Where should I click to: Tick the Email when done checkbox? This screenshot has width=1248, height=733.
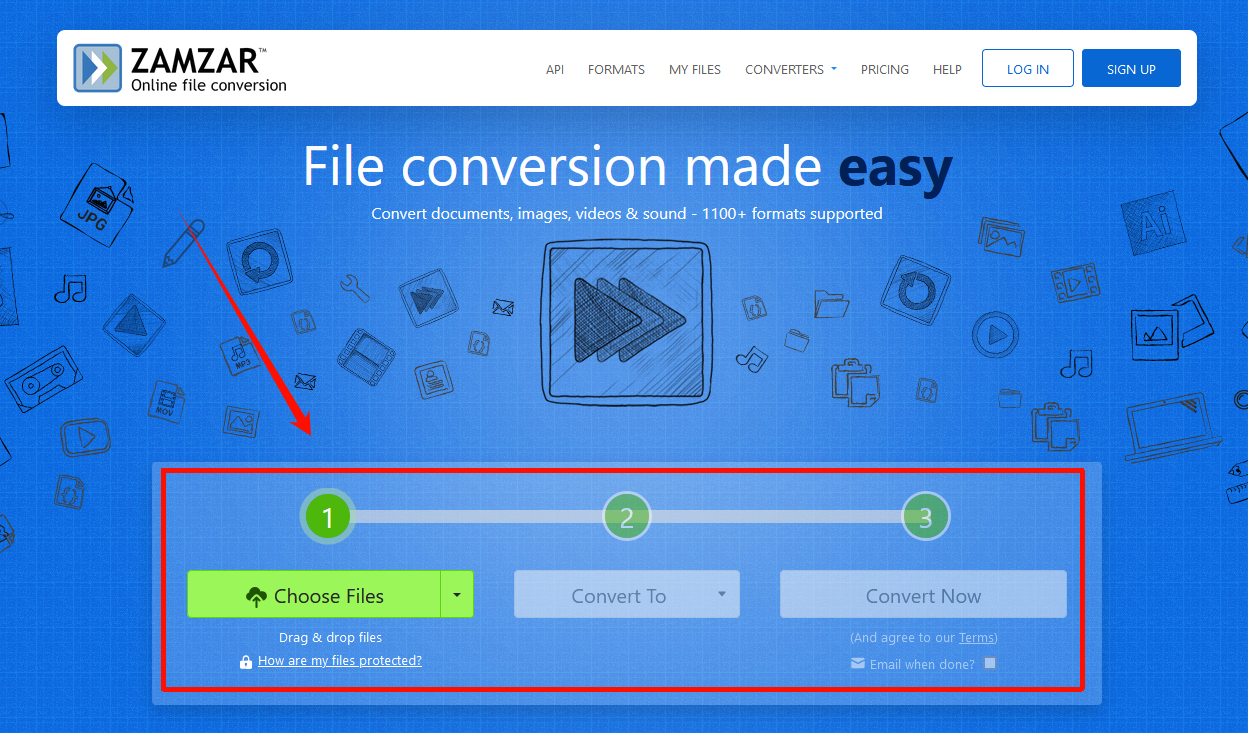pyautogui.click(x=990, y=663)
